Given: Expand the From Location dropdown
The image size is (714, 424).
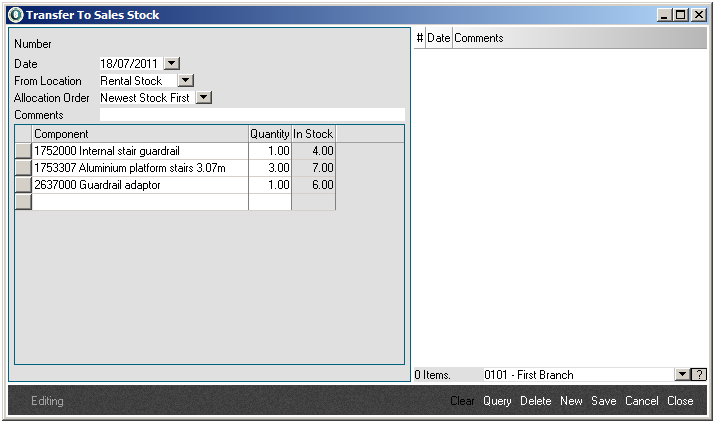Looking at the screenshot, I should [x=185, y=81].
